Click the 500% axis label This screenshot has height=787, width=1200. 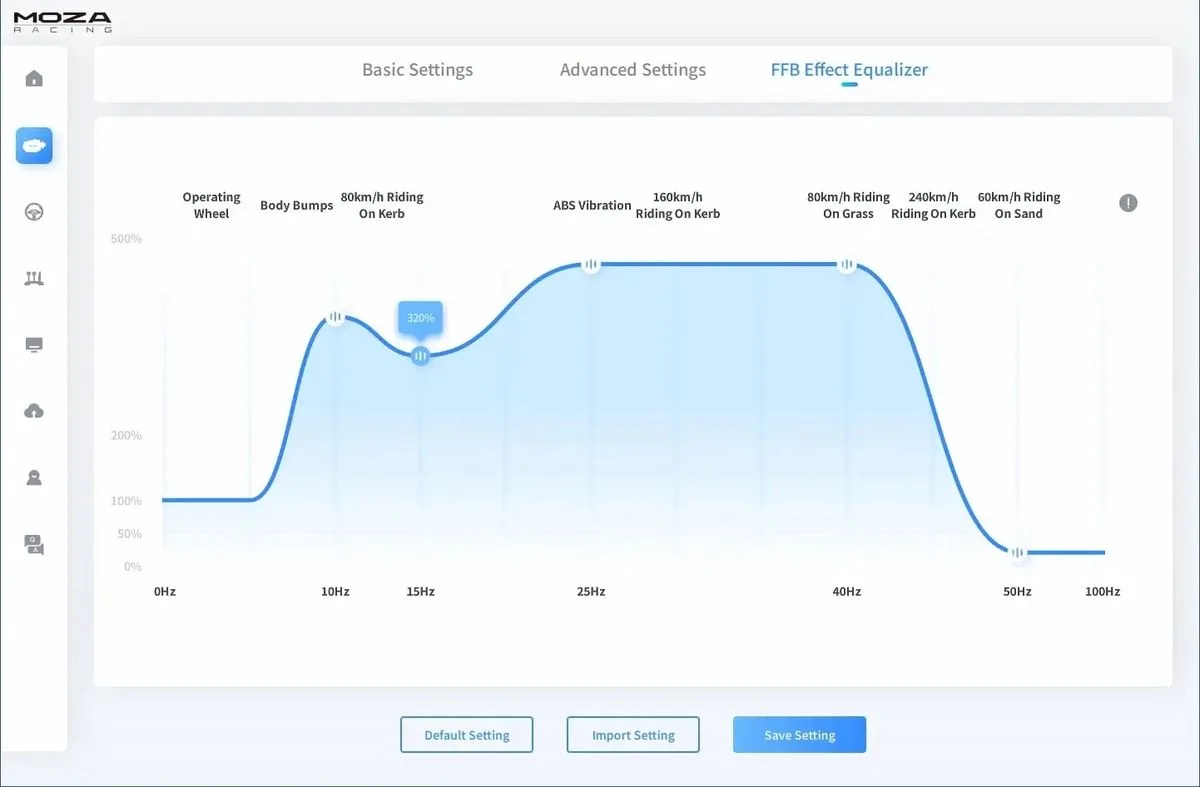[127, 239]
